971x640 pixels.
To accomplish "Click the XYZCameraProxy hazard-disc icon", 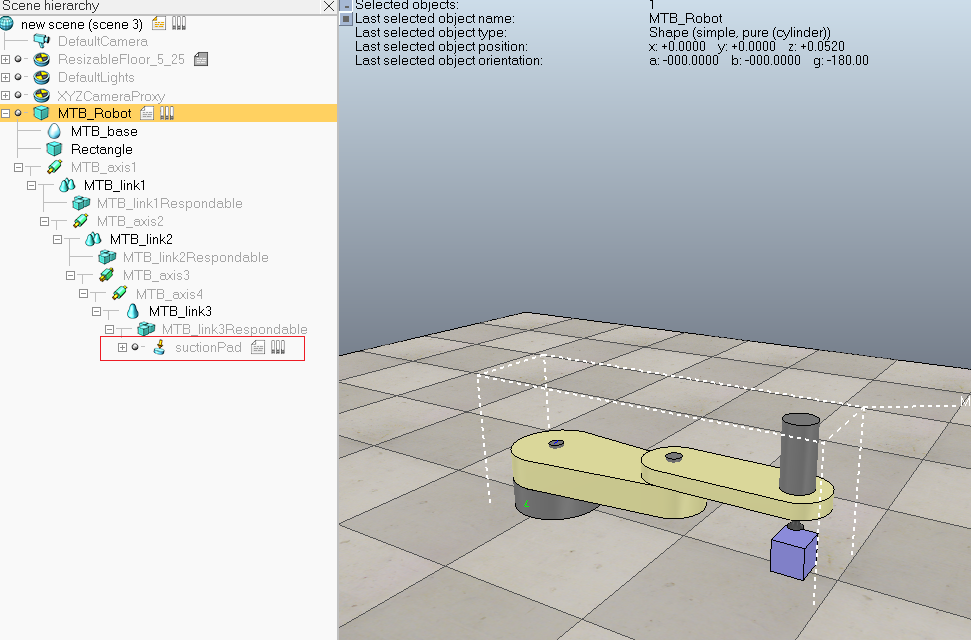I will pyautogui.click(x=41, y=95).
